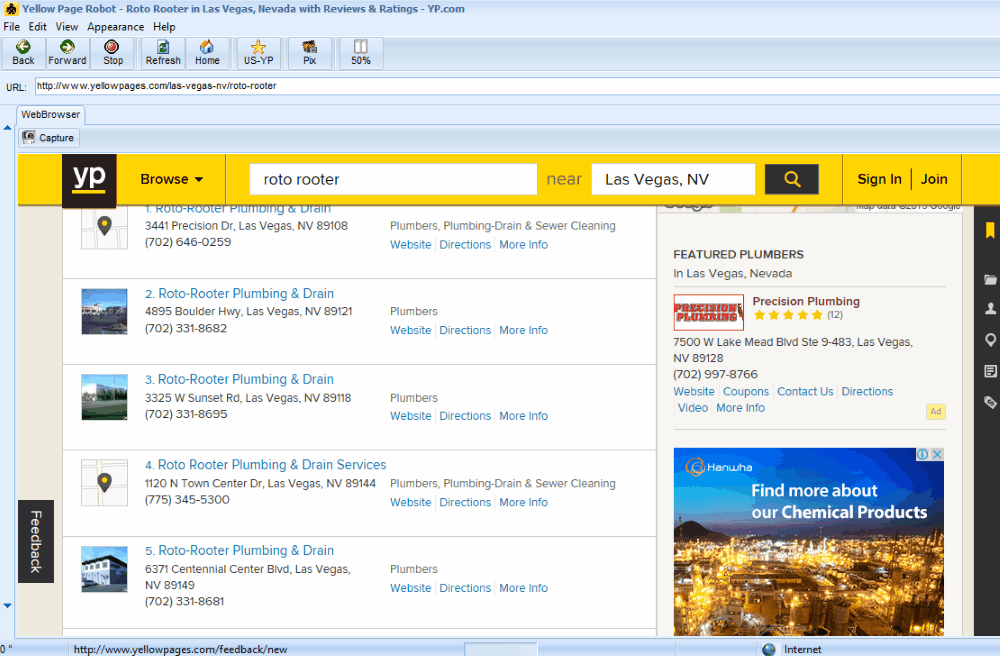Click Website for the Precision Dr listing
The height and width of the screenshot is (656, 1000).
click(411, 245)
